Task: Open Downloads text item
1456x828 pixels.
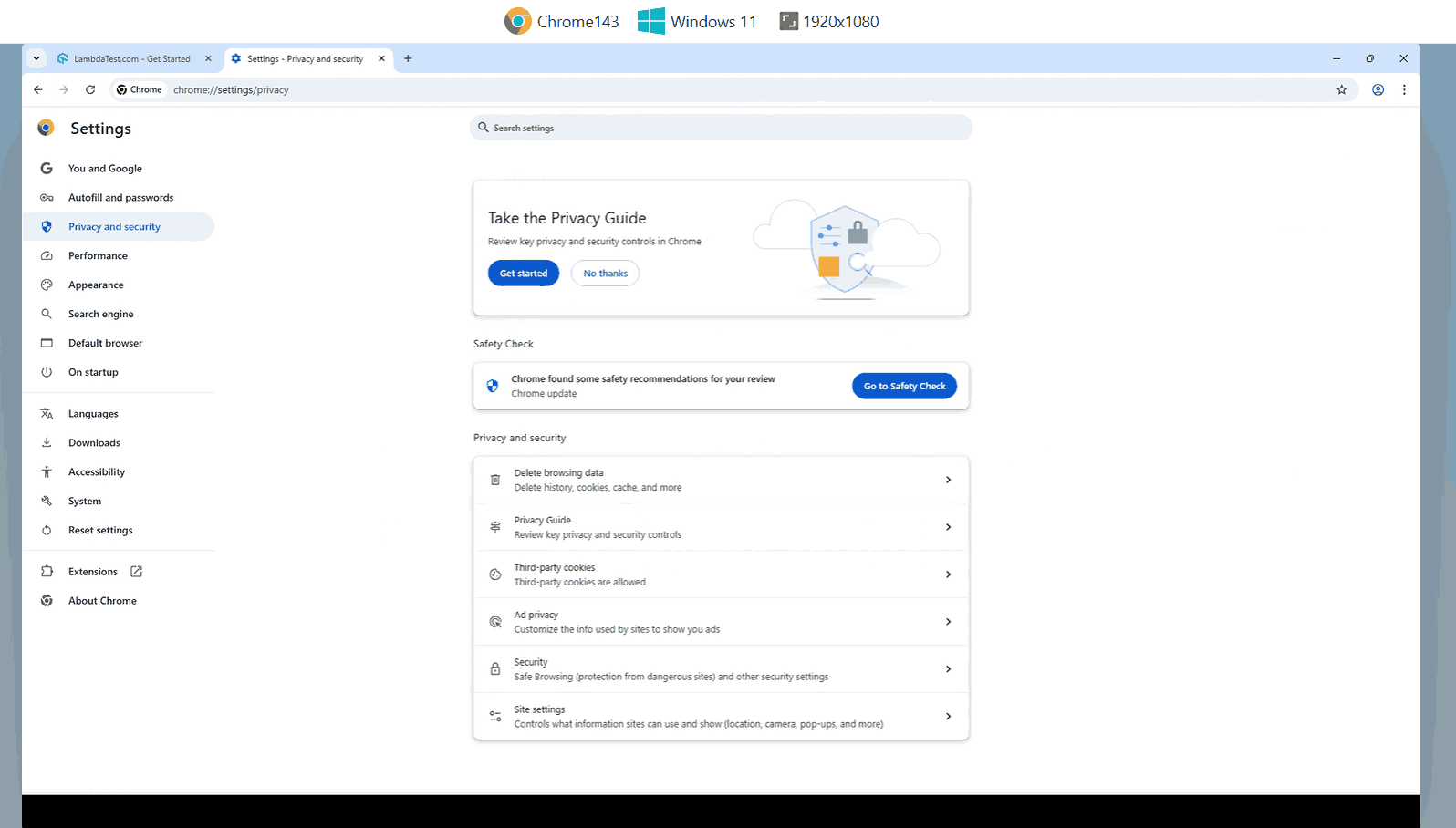Action: [94, 443]
